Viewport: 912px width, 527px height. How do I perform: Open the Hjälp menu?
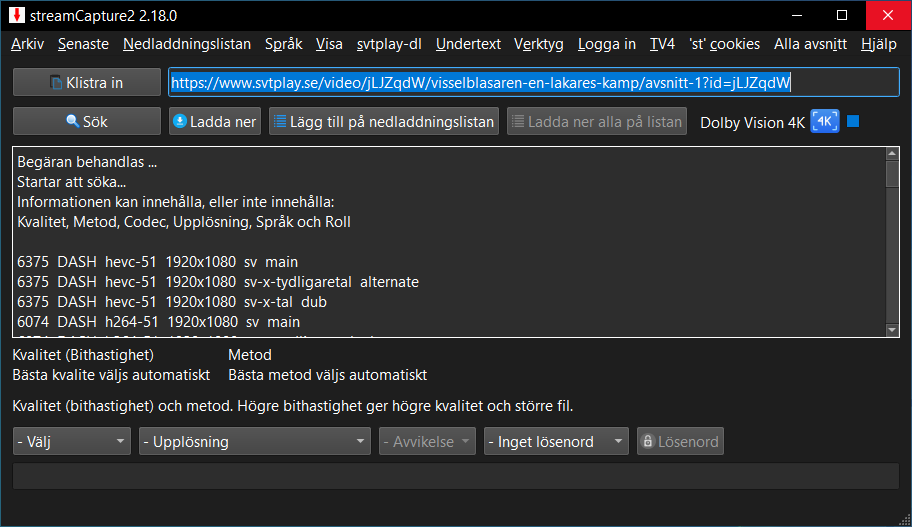(879, 44)
